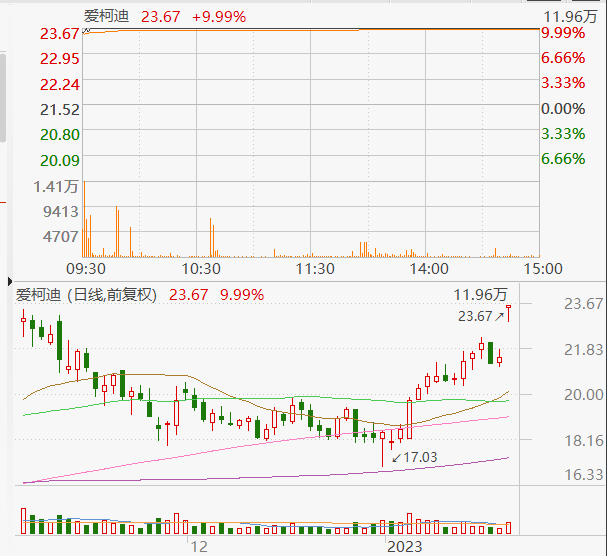Click the green 20.80 price axis label

coord(60,135)
